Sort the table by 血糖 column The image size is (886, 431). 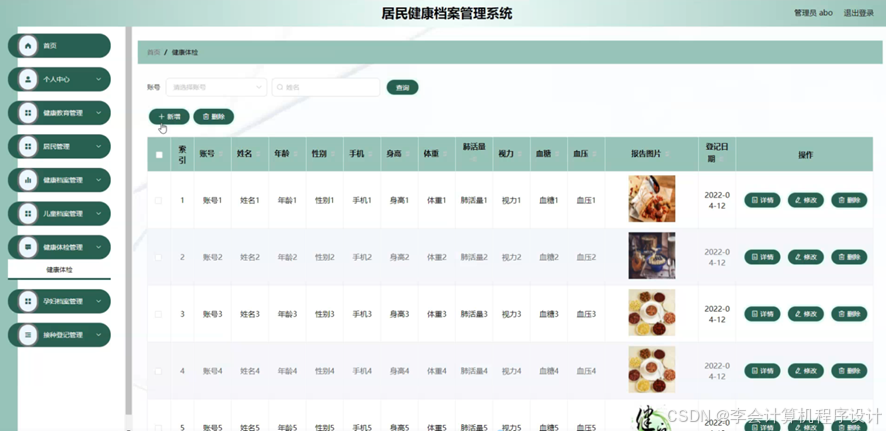557,154
